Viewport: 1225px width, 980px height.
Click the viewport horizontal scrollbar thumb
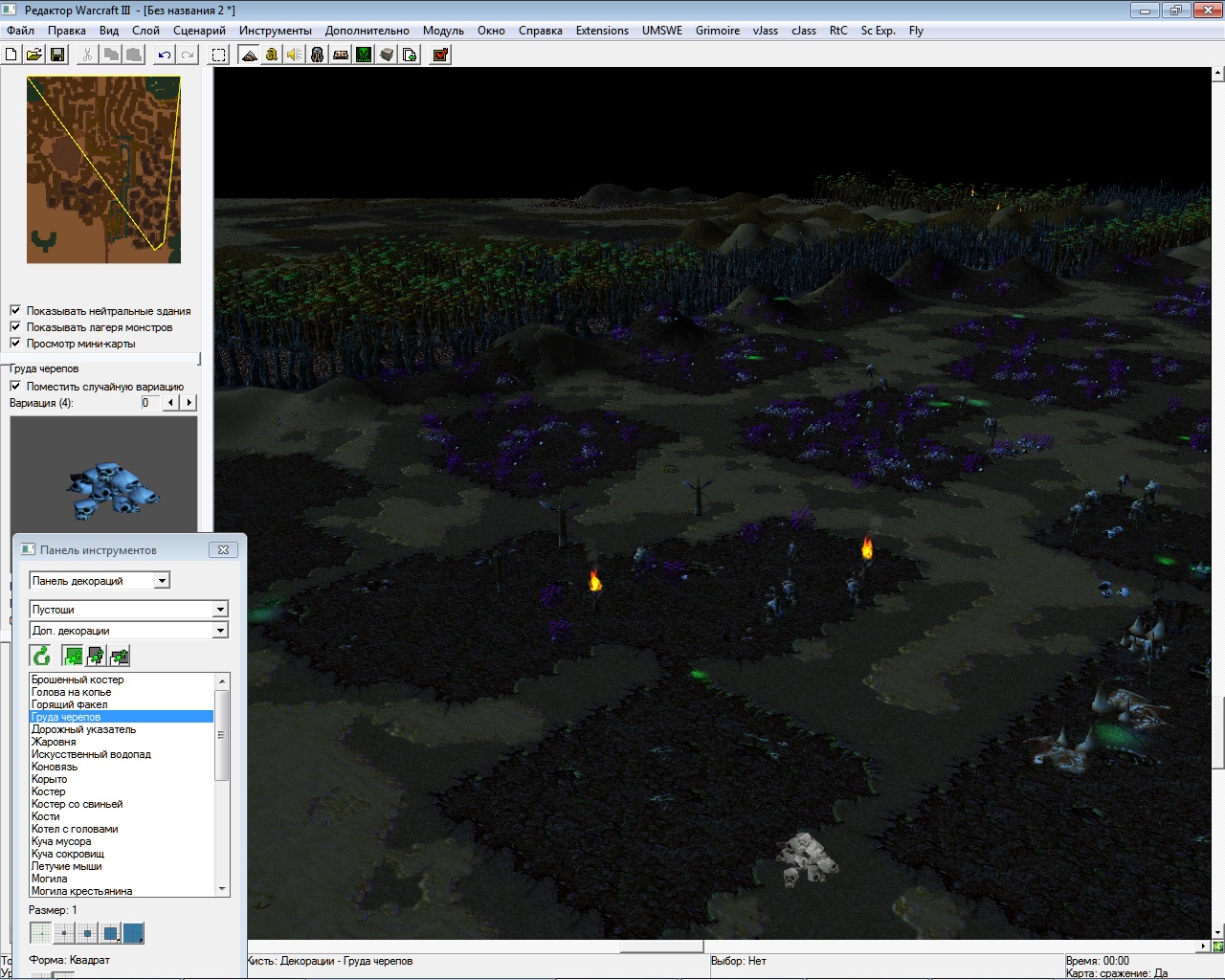tap(662, 947)
